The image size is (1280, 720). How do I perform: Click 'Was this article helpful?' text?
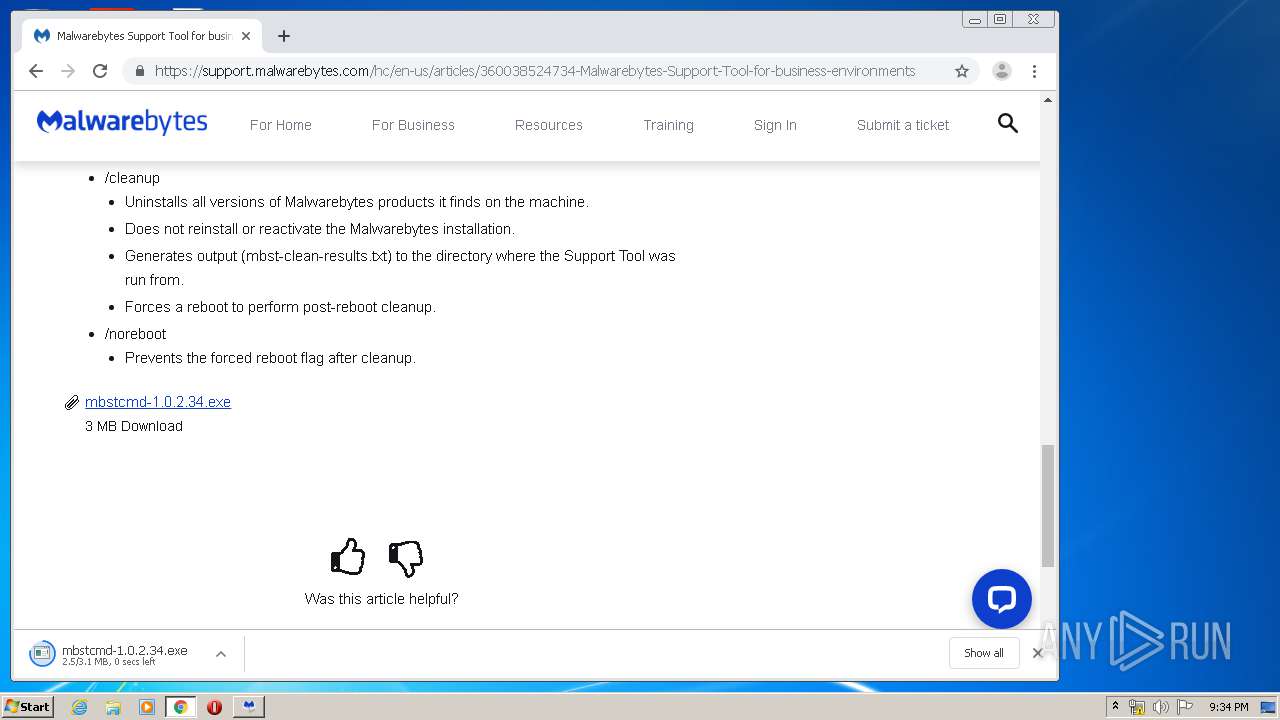(381, 599)
